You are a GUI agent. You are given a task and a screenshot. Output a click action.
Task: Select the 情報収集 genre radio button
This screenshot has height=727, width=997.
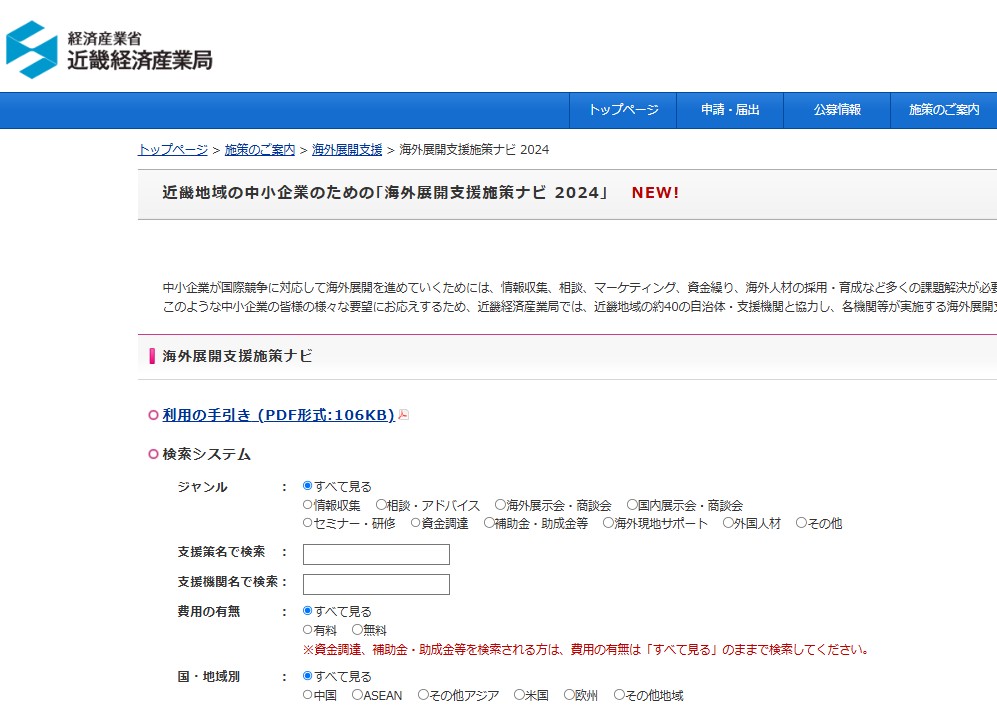pyautogui.click(x=308, y=505)
